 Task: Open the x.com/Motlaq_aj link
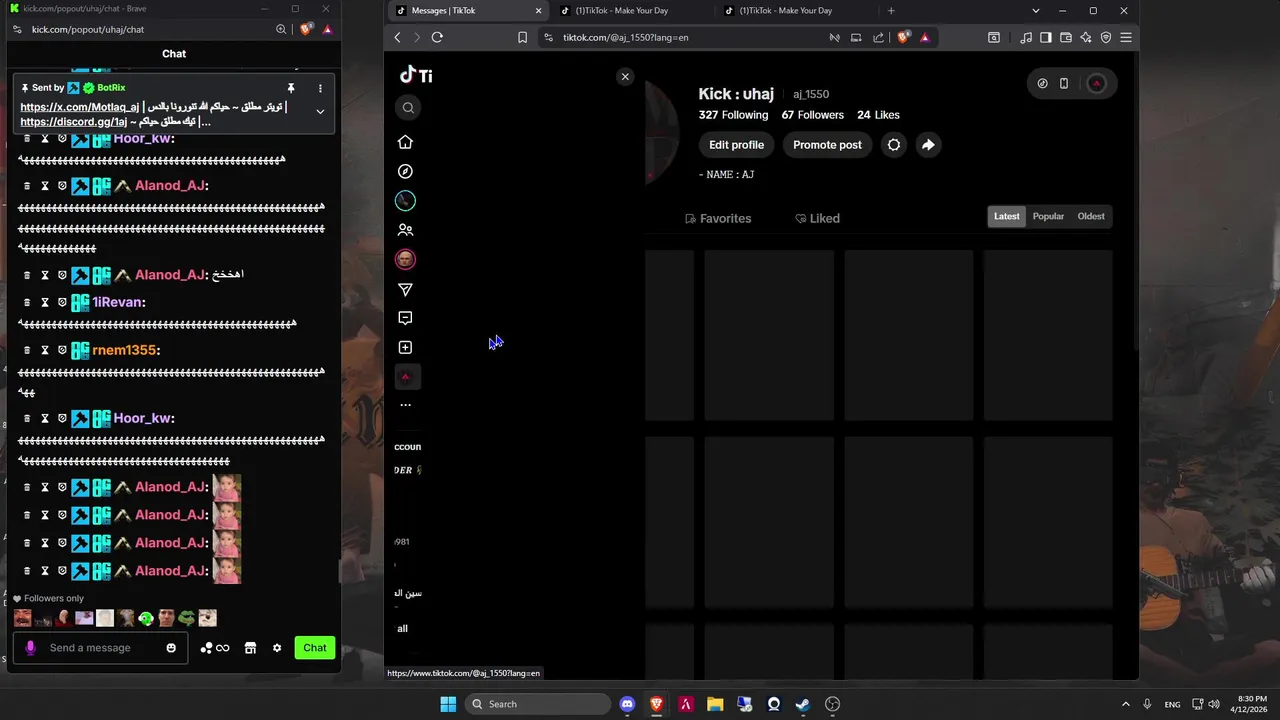pos(80,107)
